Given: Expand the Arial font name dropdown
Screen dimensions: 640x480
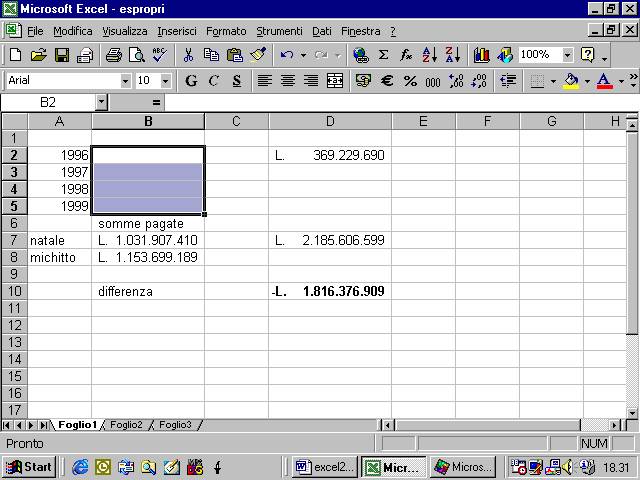Looking at the screenshot, I should coord(126,81).
